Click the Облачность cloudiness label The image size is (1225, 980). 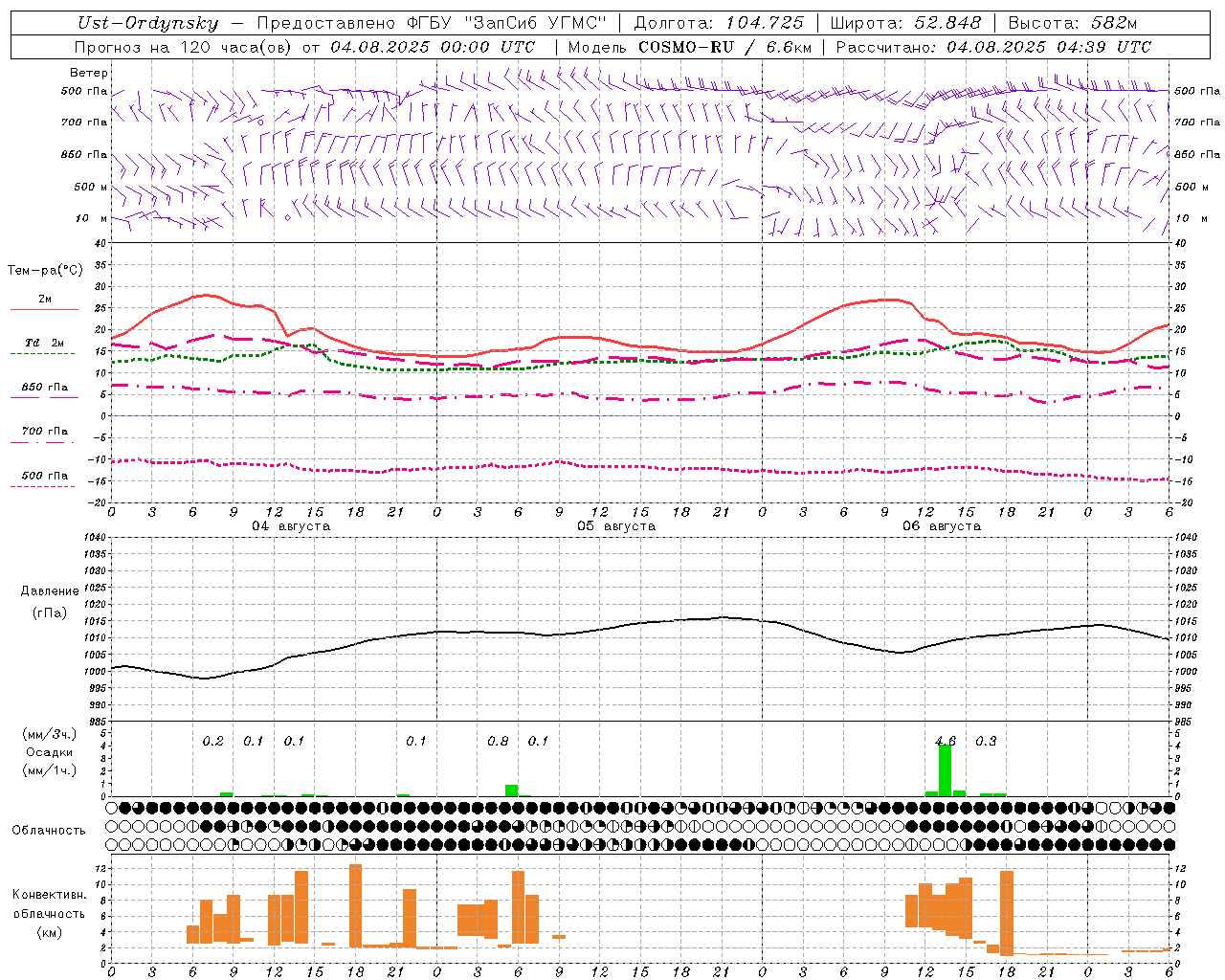coord(49,830)
